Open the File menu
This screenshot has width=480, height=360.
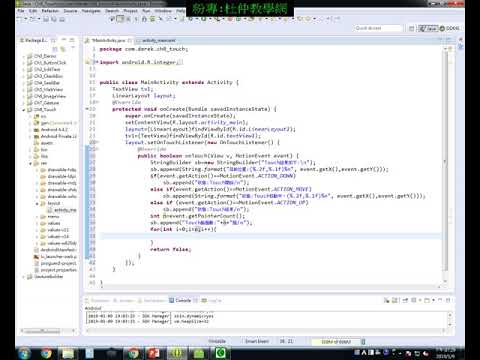[21, 11]
